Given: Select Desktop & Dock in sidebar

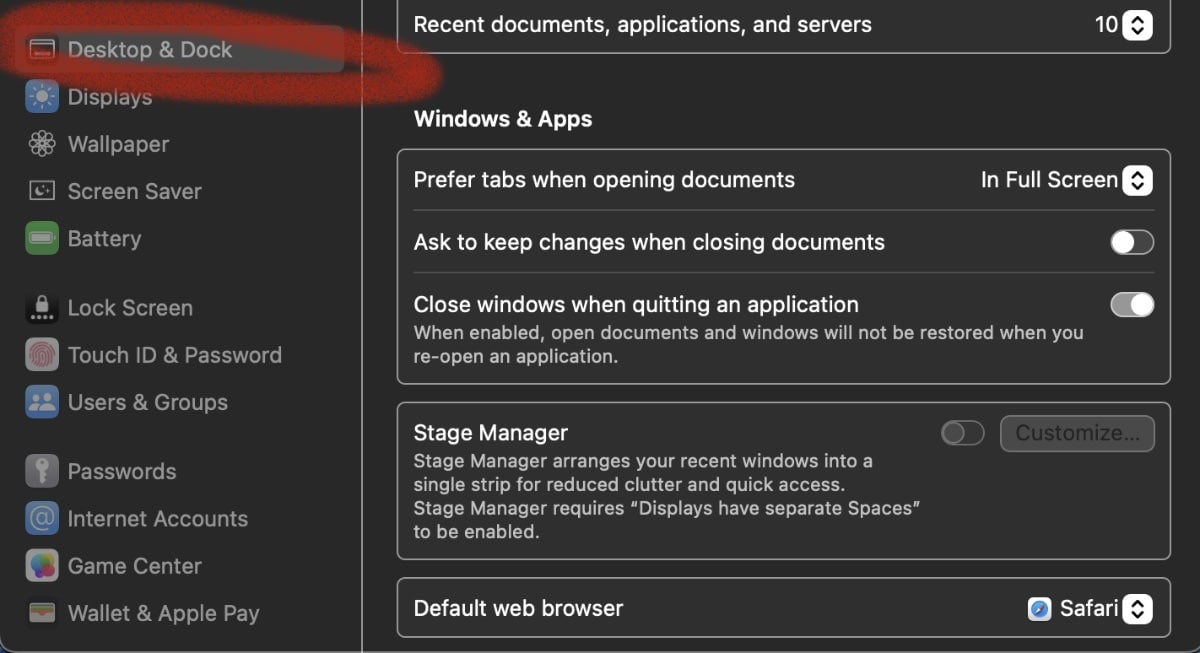Looking at the screenshot, I should 150,50.
